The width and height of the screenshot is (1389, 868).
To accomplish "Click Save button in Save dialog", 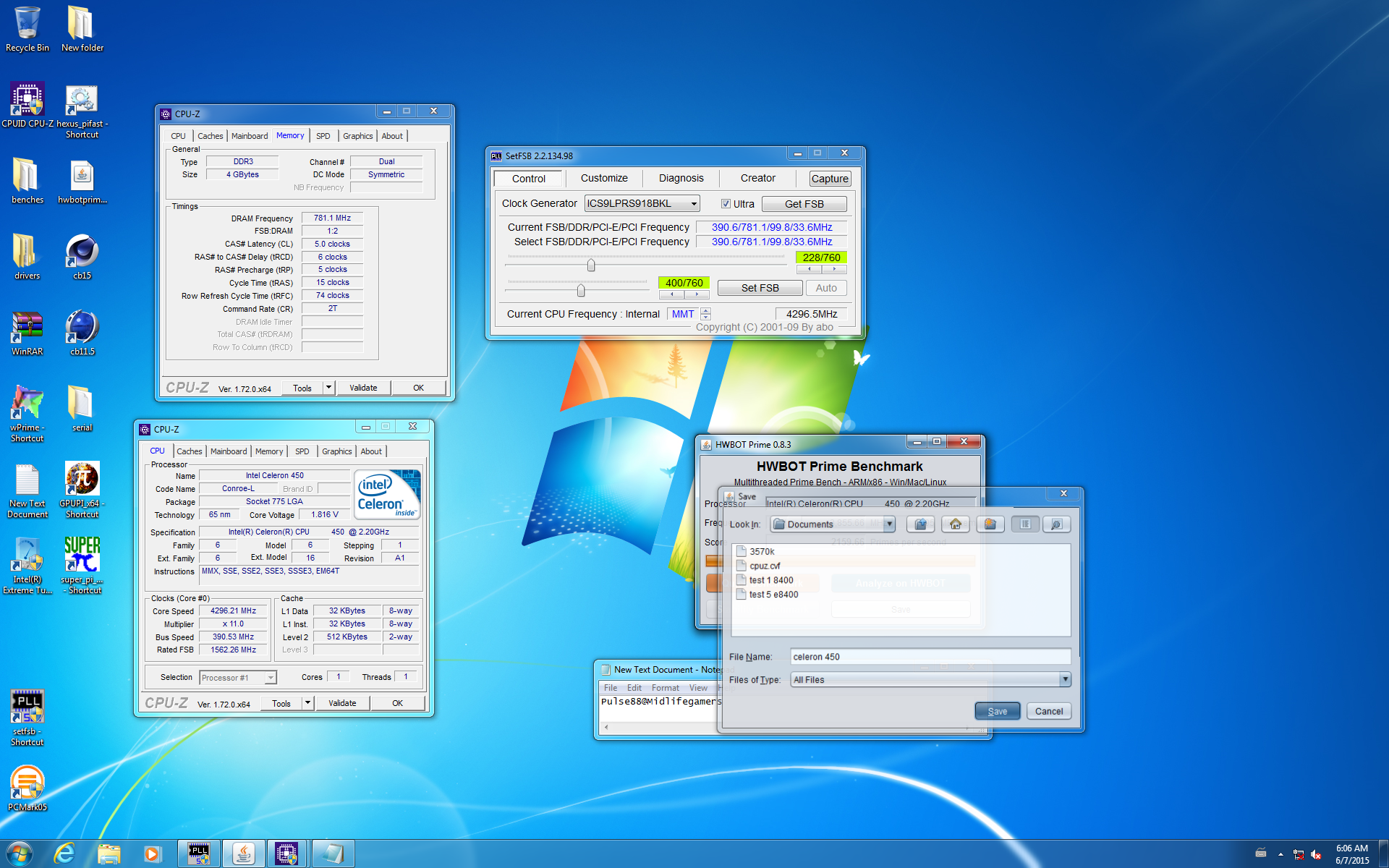I will (998, 711).
